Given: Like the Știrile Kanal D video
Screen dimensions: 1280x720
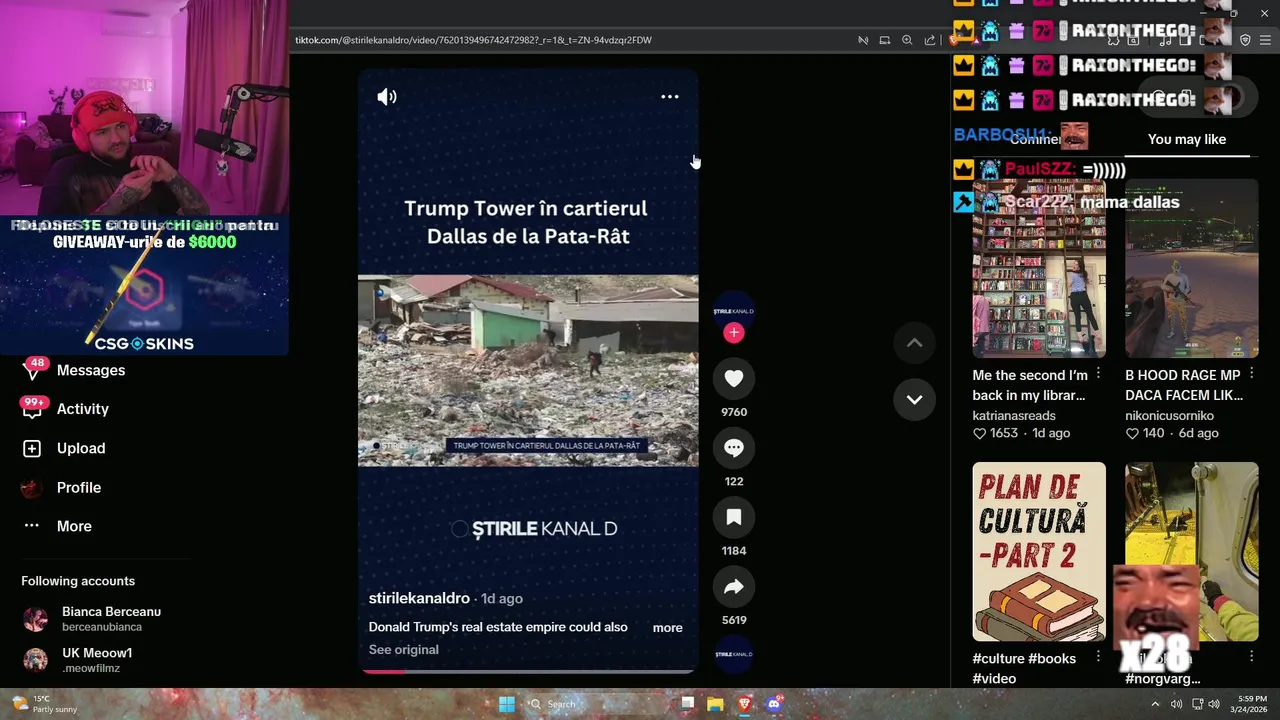Looking at the screenshot, I should point(734,379).
